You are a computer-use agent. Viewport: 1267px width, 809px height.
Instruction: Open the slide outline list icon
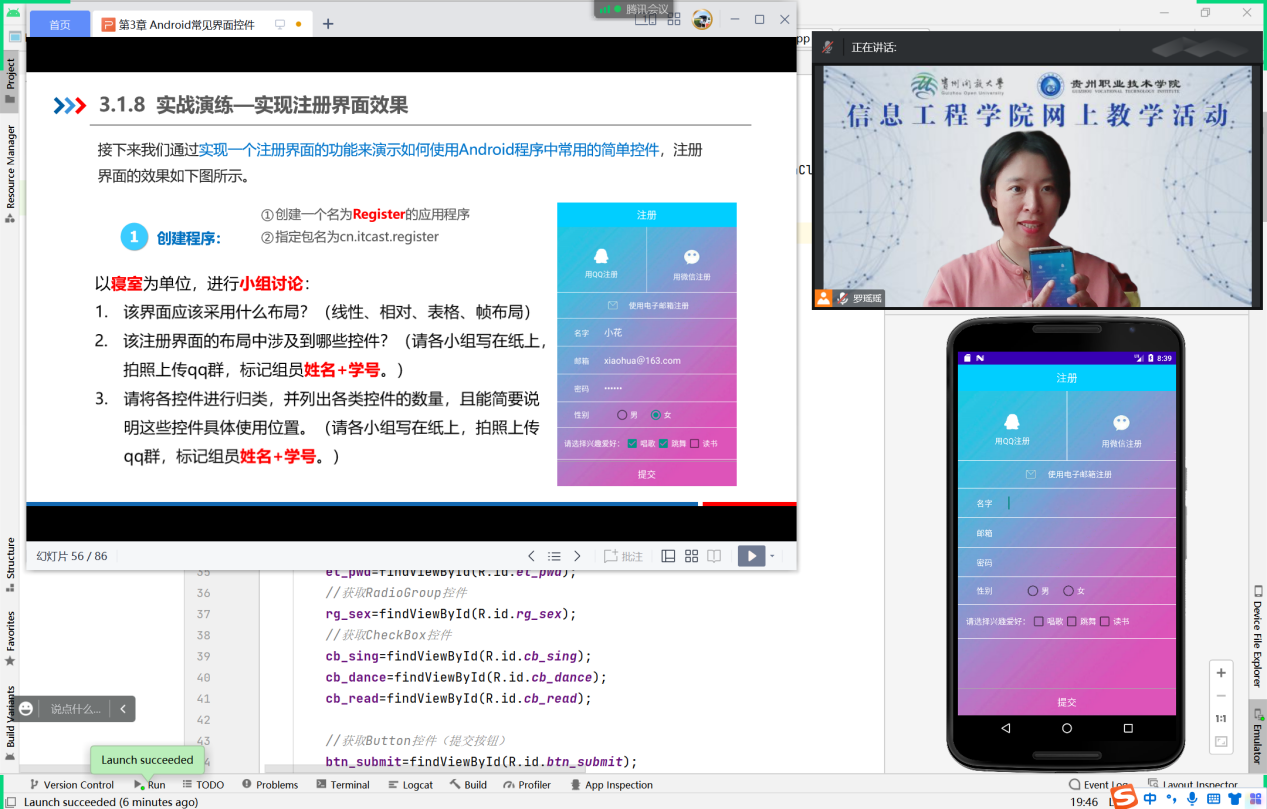[x=555, y=556]
